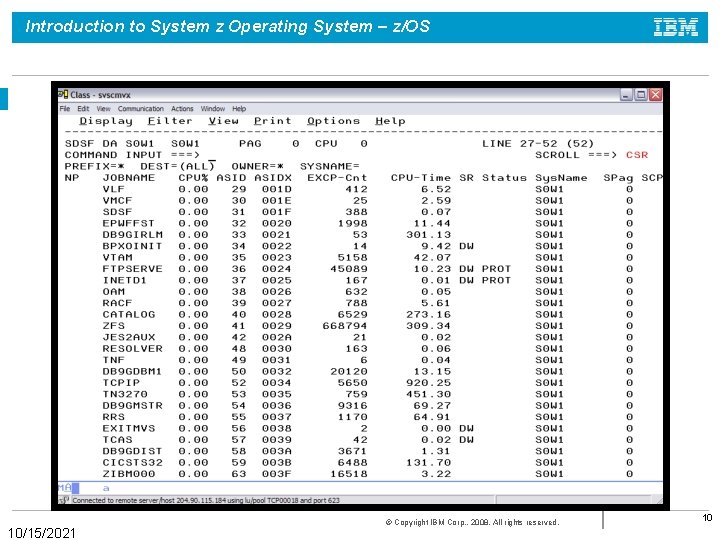The image size is (720, 540).
Task: Click the IBM logo in slide header
Action: [675, 27]
